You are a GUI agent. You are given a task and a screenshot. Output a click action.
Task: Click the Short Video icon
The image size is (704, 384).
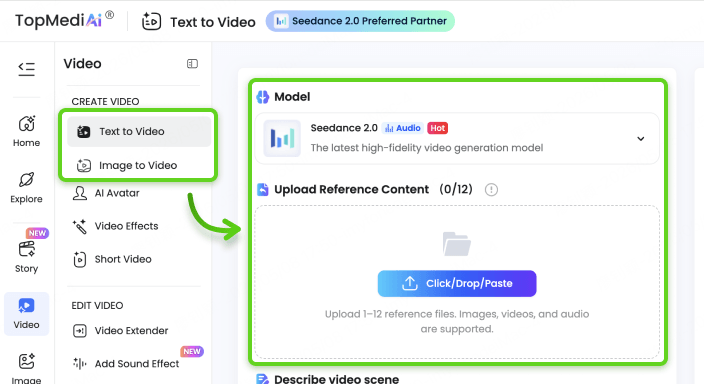pyautogui.click(x=79, y=259)
